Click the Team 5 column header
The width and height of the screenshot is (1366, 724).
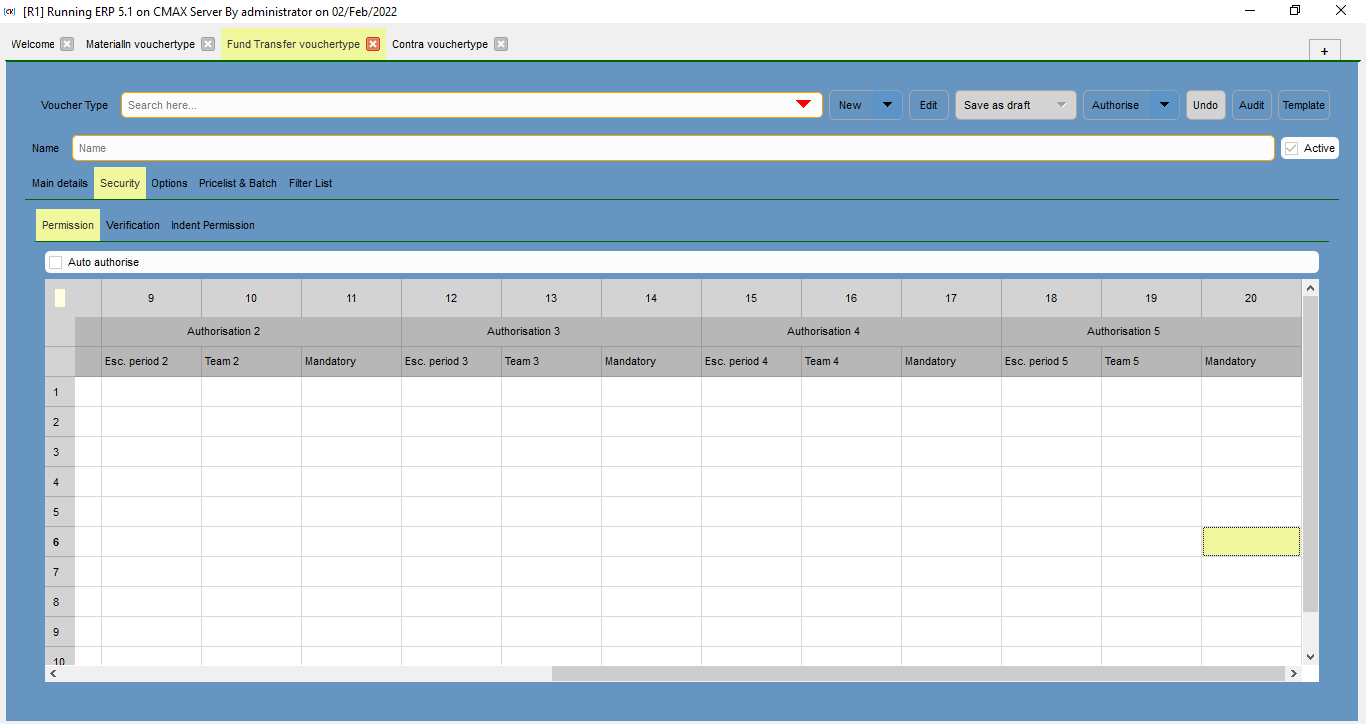(1151, 361)
